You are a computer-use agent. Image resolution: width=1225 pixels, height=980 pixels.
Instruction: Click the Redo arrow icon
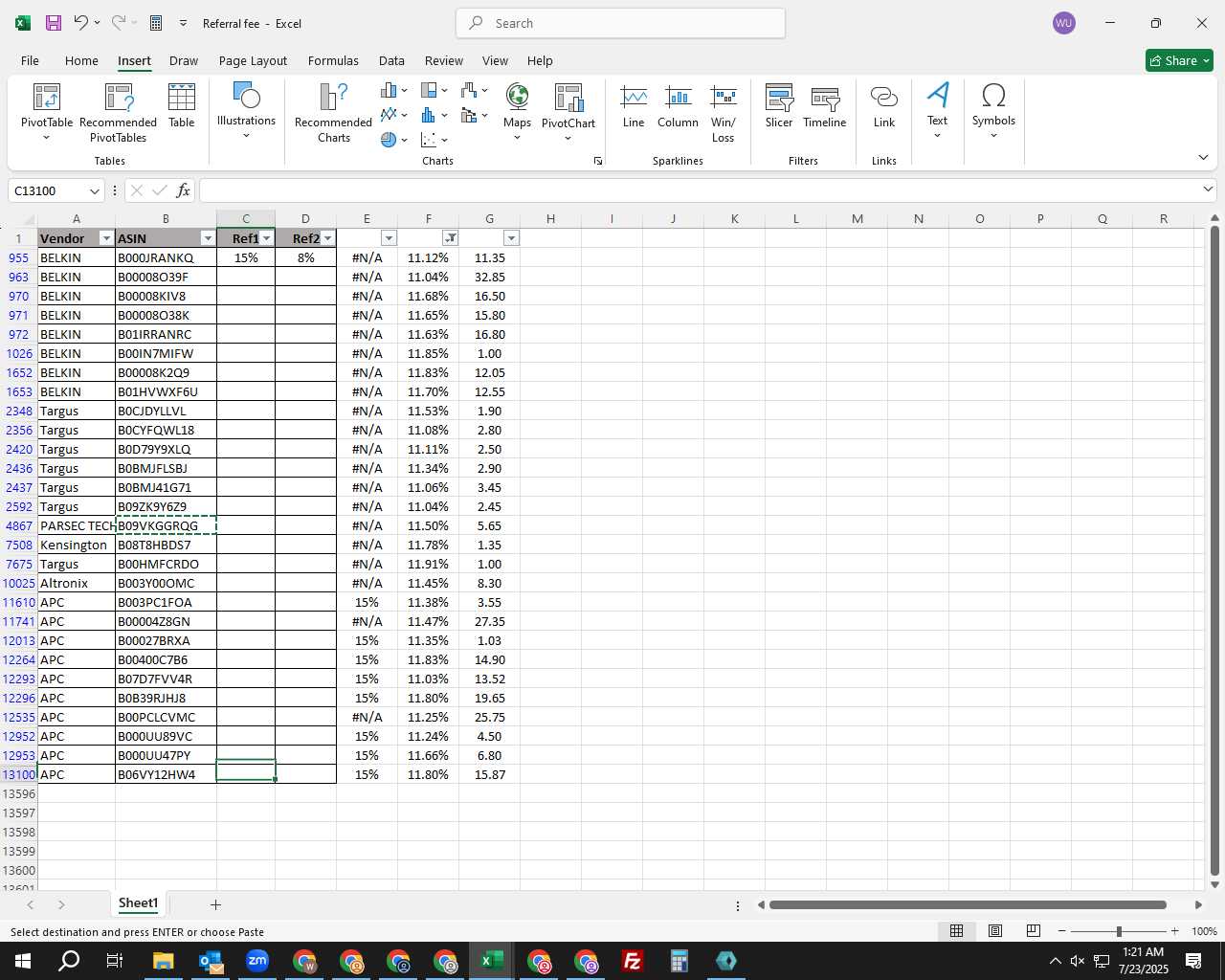118,23
